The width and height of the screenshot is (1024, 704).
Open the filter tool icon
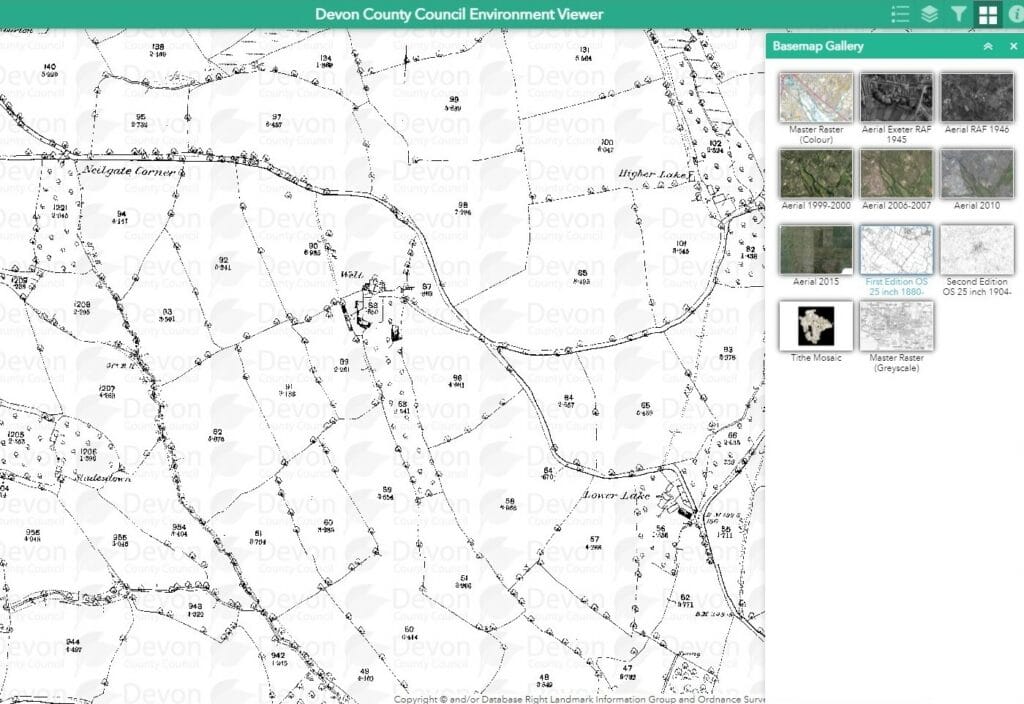tap(960, 14)
